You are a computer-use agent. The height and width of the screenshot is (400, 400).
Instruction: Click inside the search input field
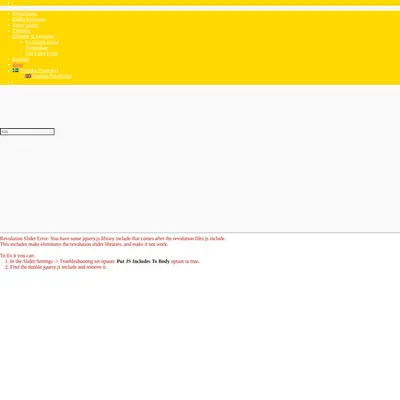pos(27,132)
